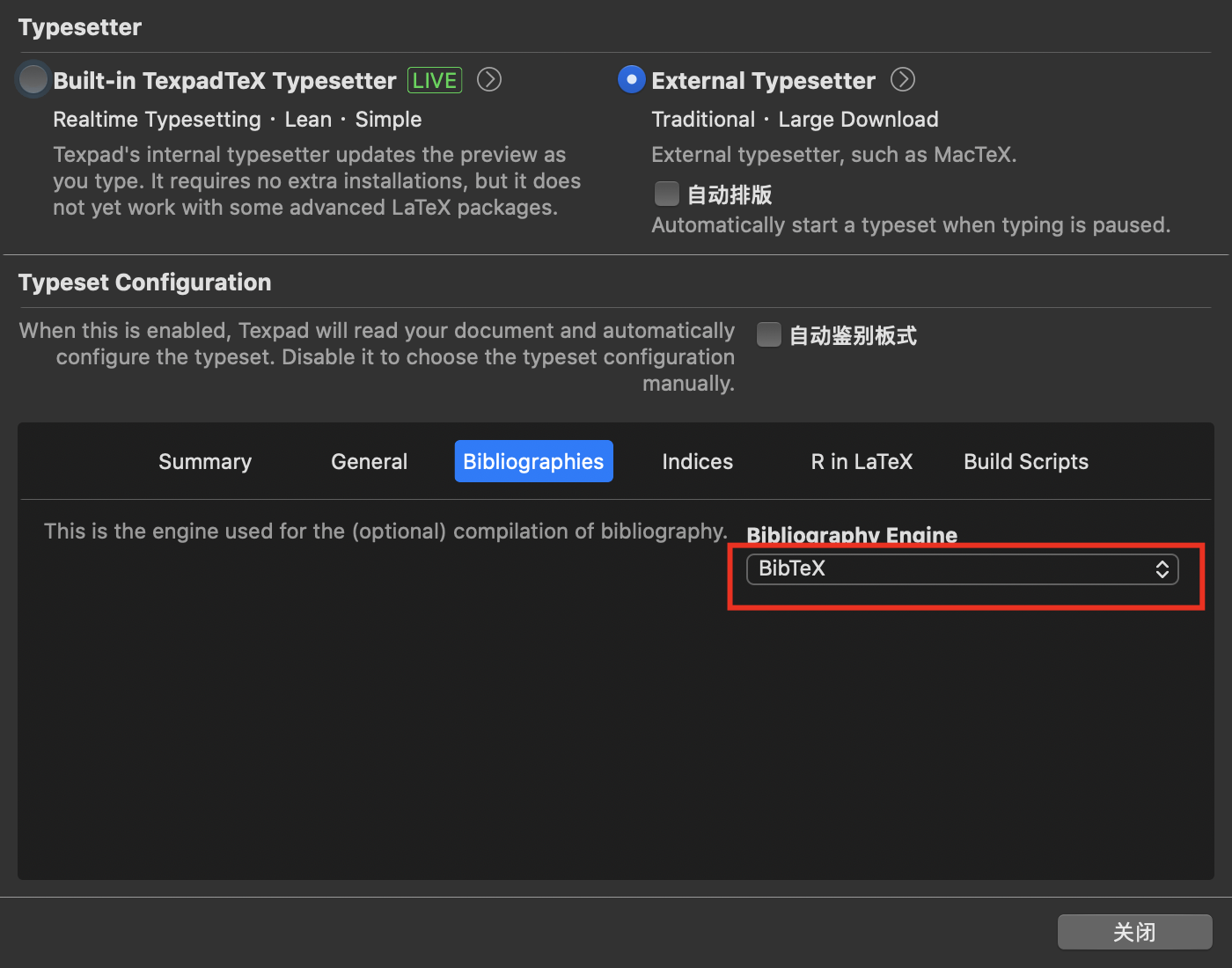Open the BibTeX bibliography engine dropdown
Viewport: 1232px width, 968px height.
[961, 569]
